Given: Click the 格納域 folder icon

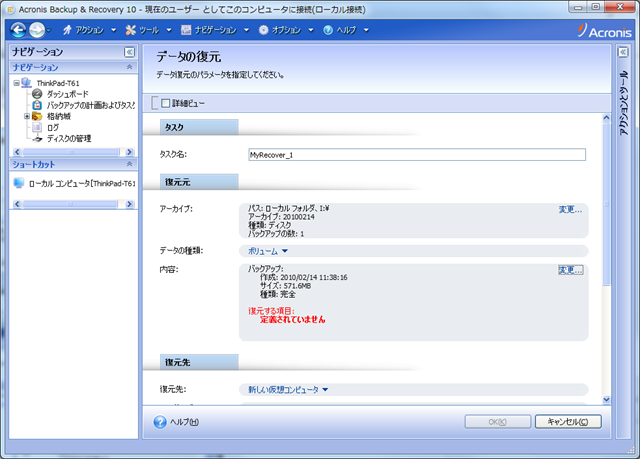Looking at the screenshot, I should tap(37, 116).
